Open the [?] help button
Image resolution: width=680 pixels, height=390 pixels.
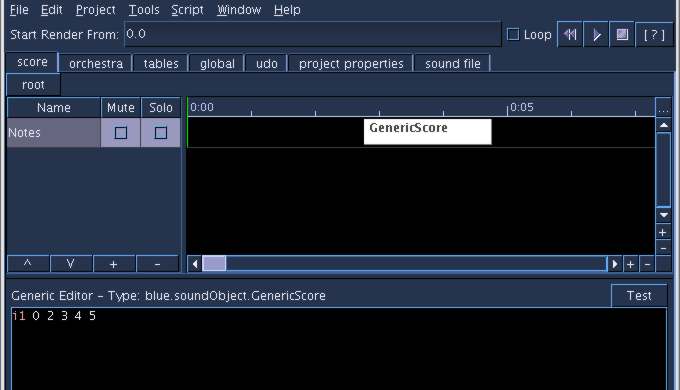coord(654,34)
